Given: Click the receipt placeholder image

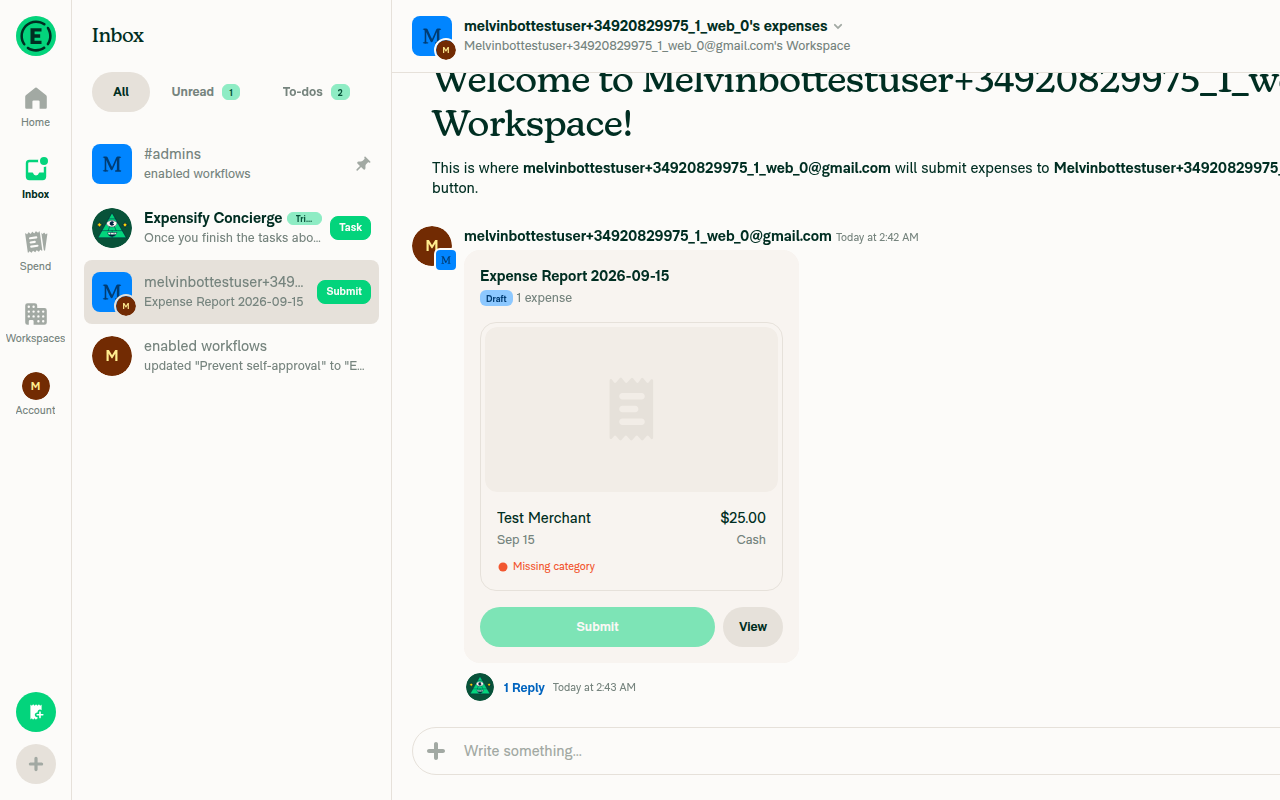Looking at the screenshot, I should (x=631, y=409).
